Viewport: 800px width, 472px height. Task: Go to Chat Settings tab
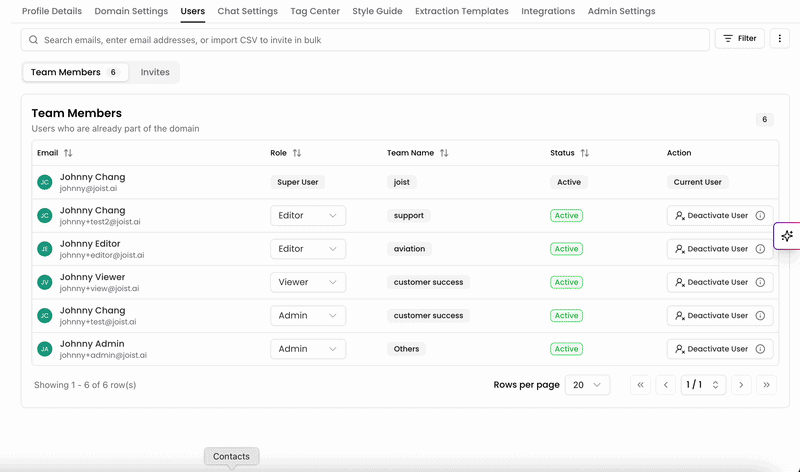(247, 11)
